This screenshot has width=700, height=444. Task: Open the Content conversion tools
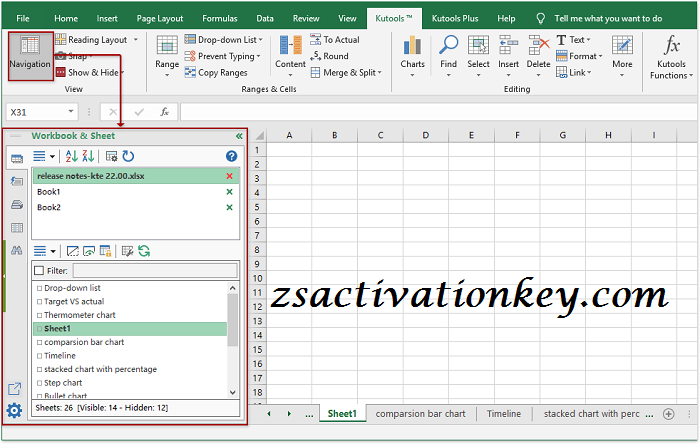(290, 56)
